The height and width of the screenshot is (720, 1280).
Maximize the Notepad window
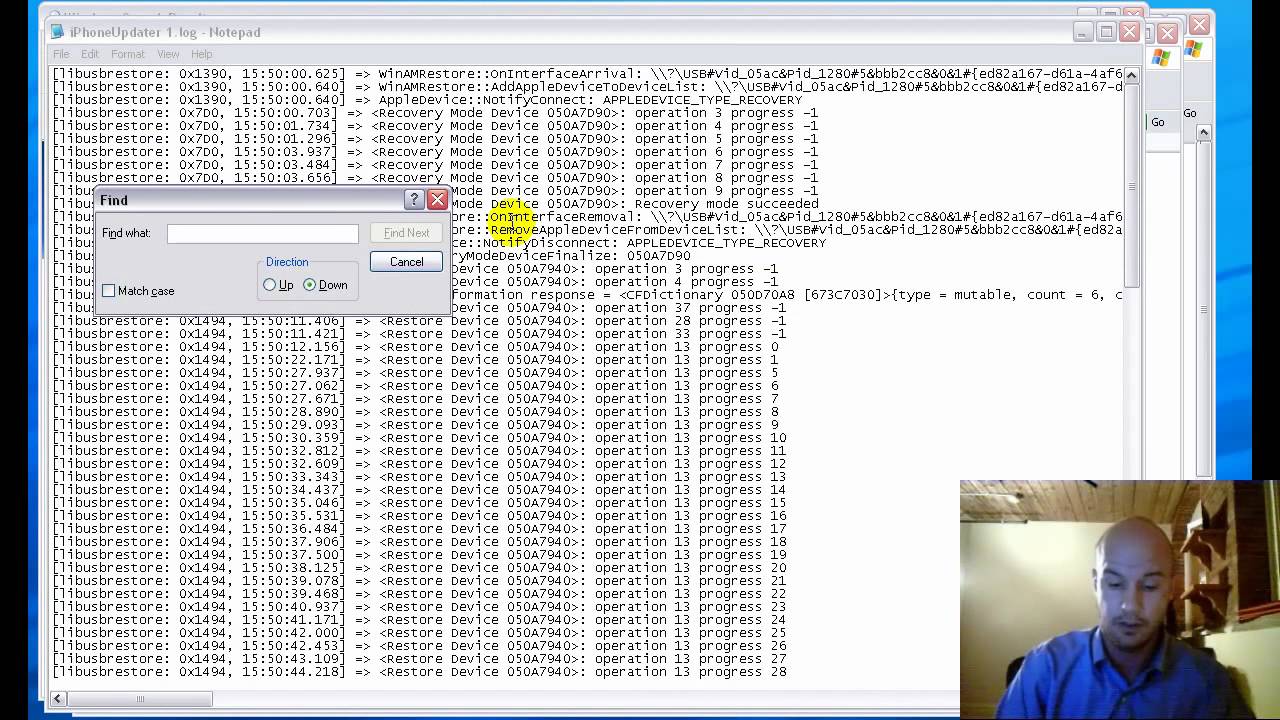1106,32
